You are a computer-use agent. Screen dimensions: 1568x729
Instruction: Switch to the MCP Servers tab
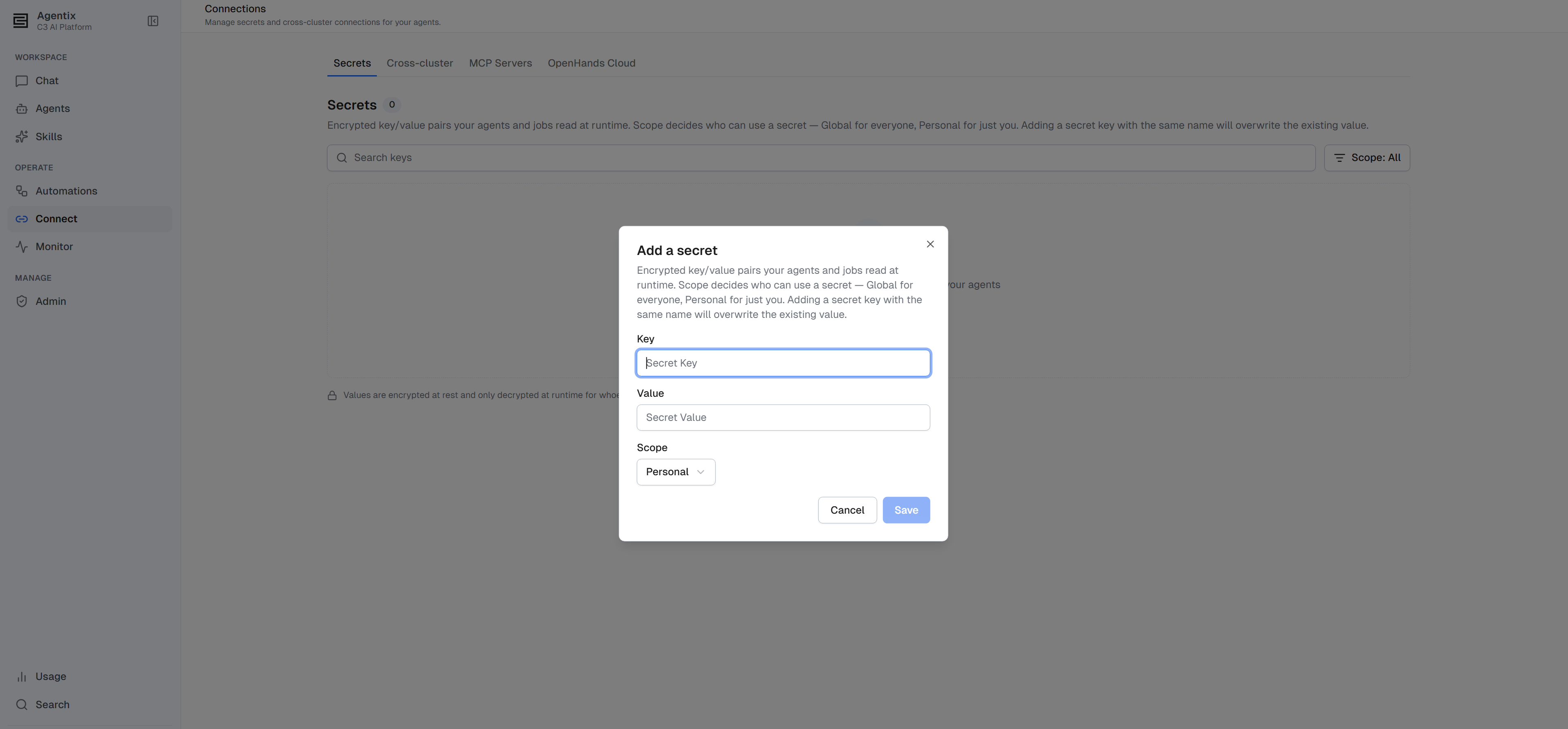pyautogui.click(x=500, y=63)
